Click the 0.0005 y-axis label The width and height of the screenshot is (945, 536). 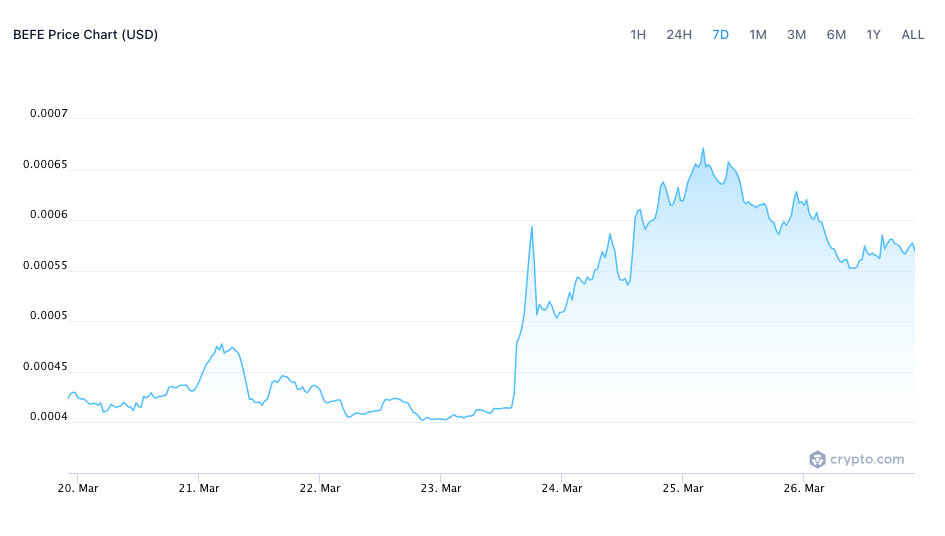click(49, 315)
